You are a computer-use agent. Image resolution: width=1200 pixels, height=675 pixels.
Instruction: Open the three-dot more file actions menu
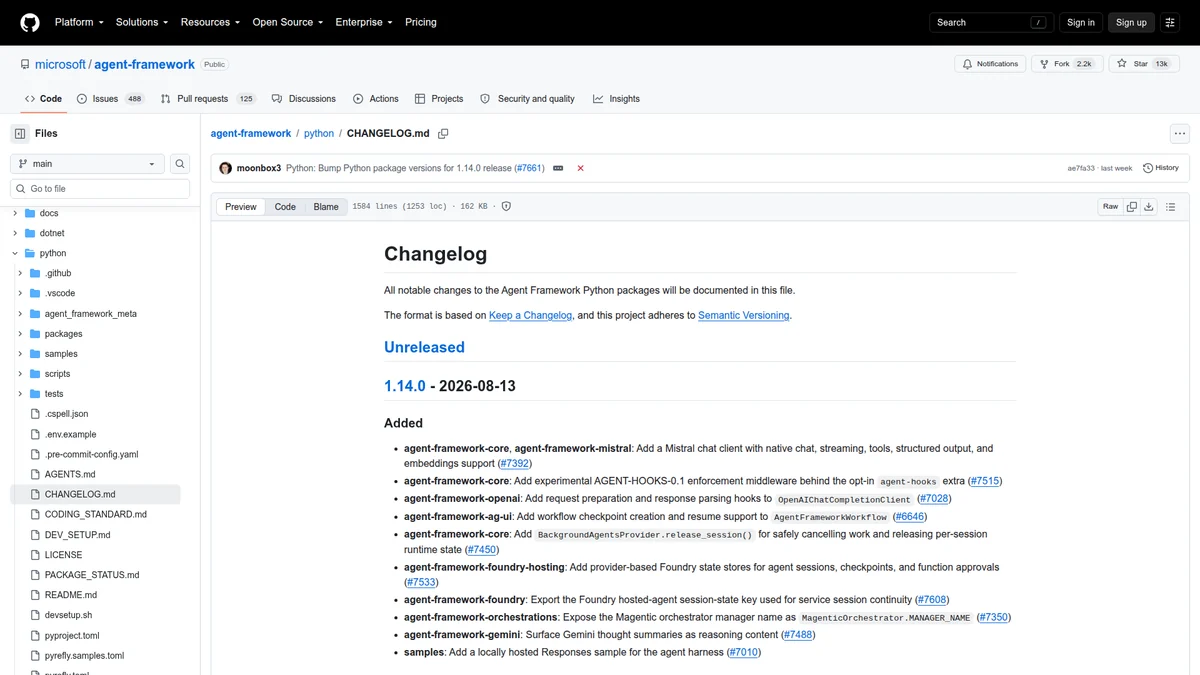point(1180,133)
